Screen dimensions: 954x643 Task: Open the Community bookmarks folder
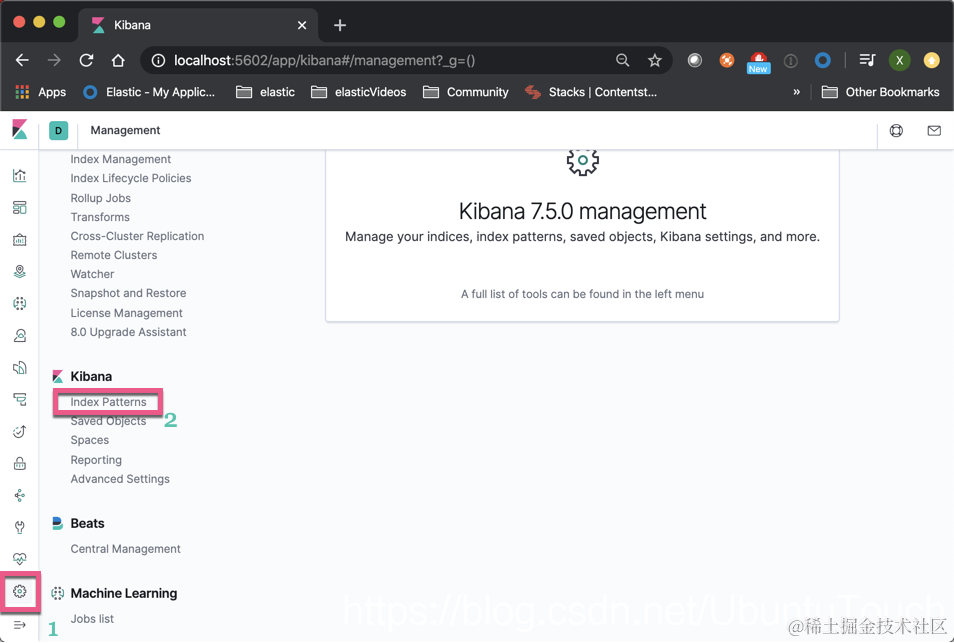pos(465,92)
